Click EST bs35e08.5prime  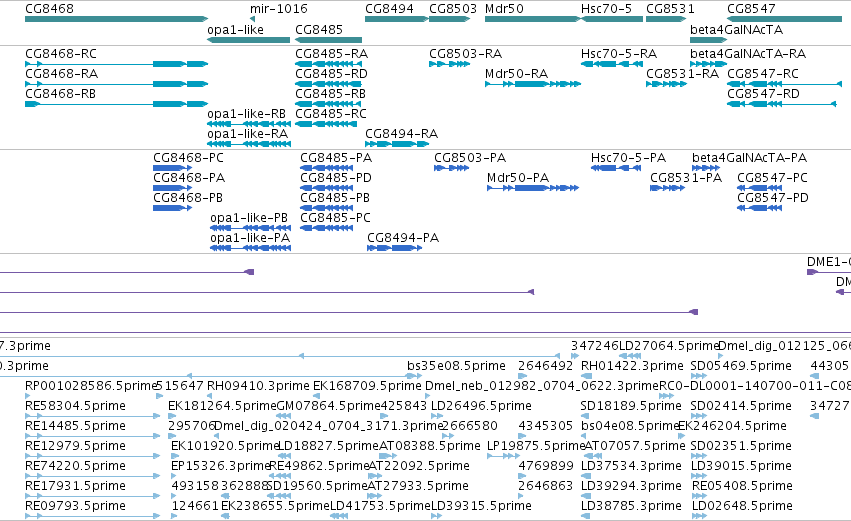click(415, 376)
